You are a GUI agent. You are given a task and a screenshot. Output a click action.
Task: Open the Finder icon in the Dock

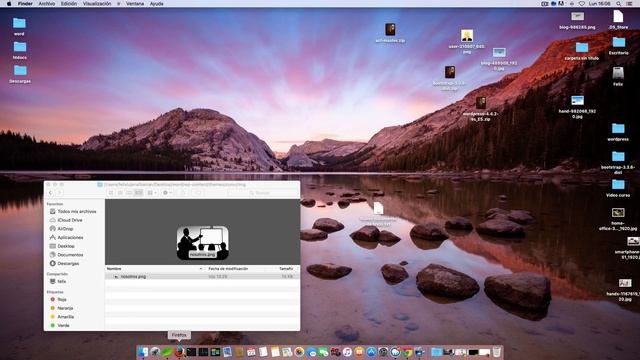coord(143,352)
